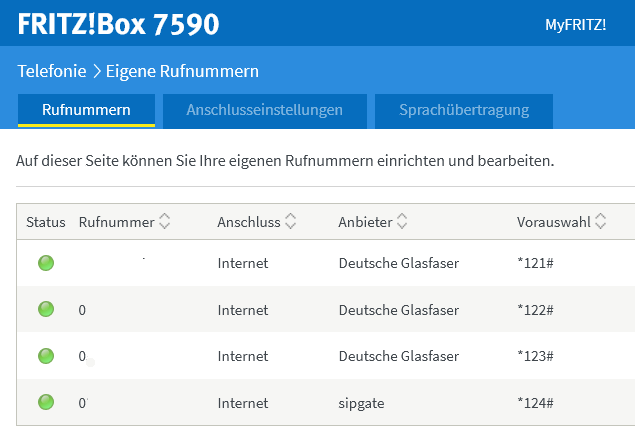Click the FRITZ!Box 7590 logo title
This screenshot has width=635, height=435.
tap(118, 24)
